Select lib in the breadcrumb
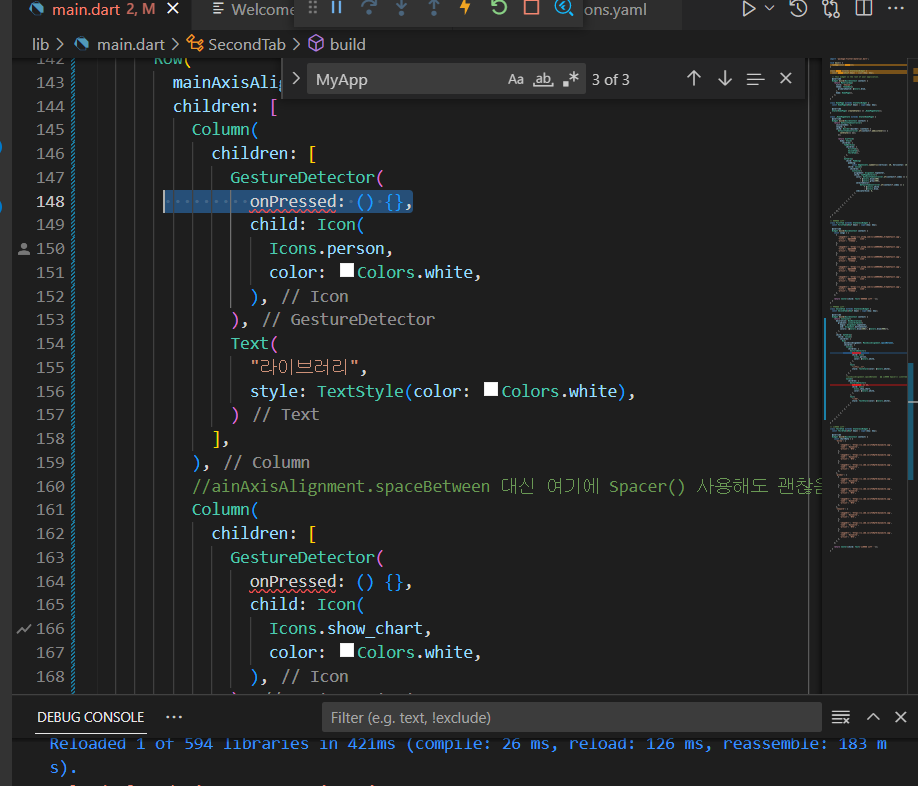918x786 pixels. [40, 44]
